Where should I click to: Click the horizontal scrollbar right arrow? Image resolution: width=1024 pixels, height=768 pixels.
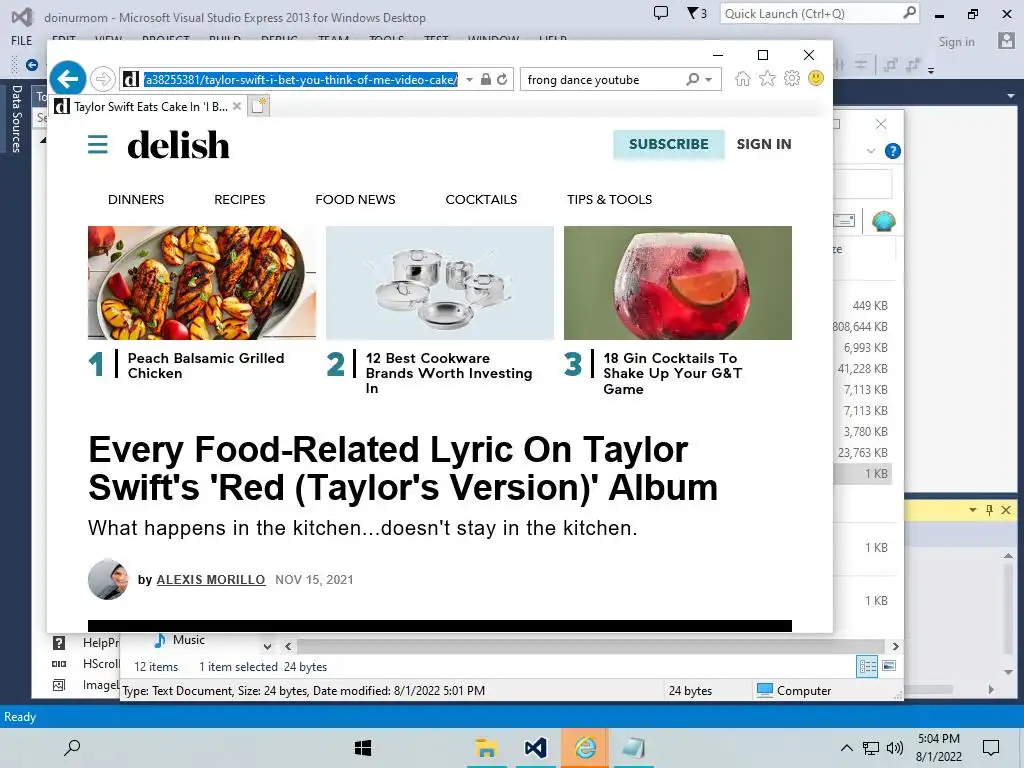(x=895, y=647)
